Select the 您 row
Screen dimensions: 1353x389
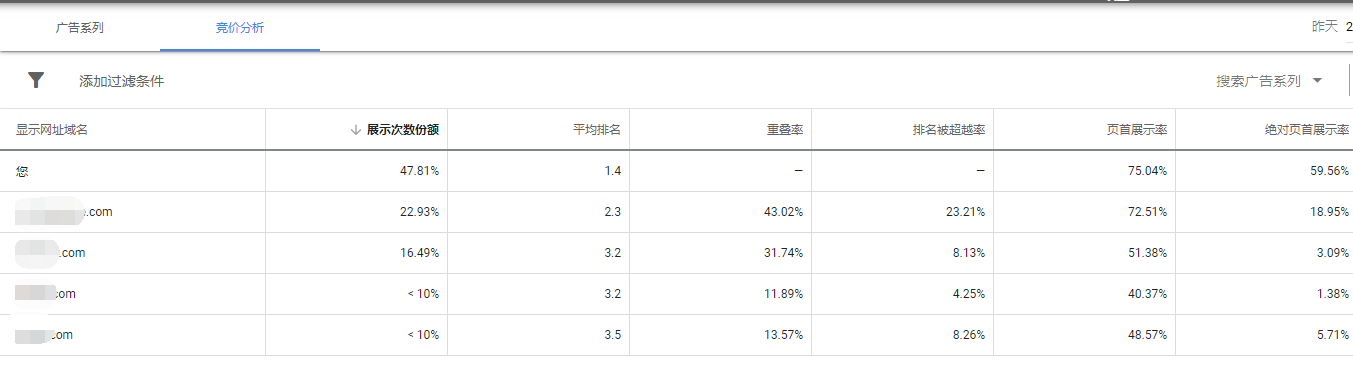(676, 171)
